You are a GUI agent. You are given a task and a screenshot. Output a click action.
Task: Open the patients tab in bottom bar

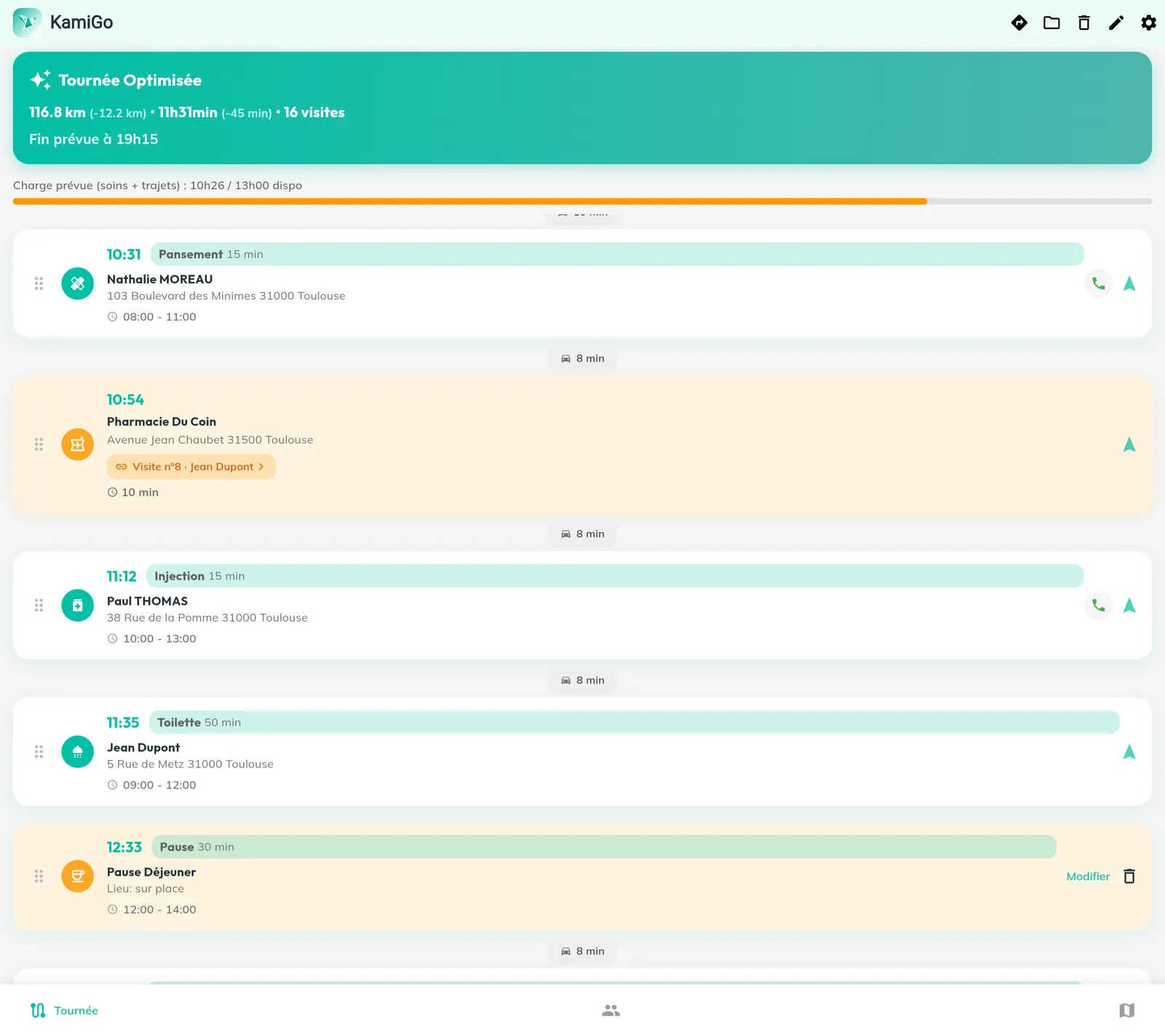click(x=611, y=1011)
